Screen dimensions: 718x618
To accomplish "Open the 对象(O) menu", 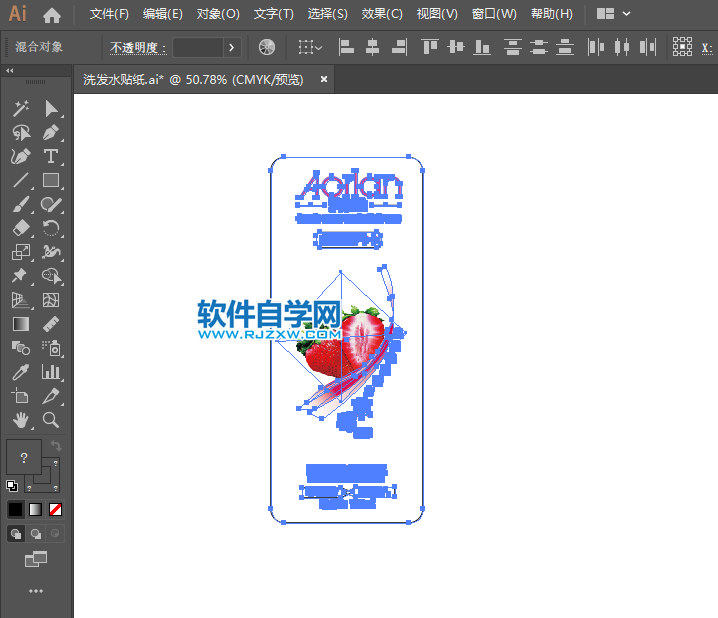I will point(218,14).
